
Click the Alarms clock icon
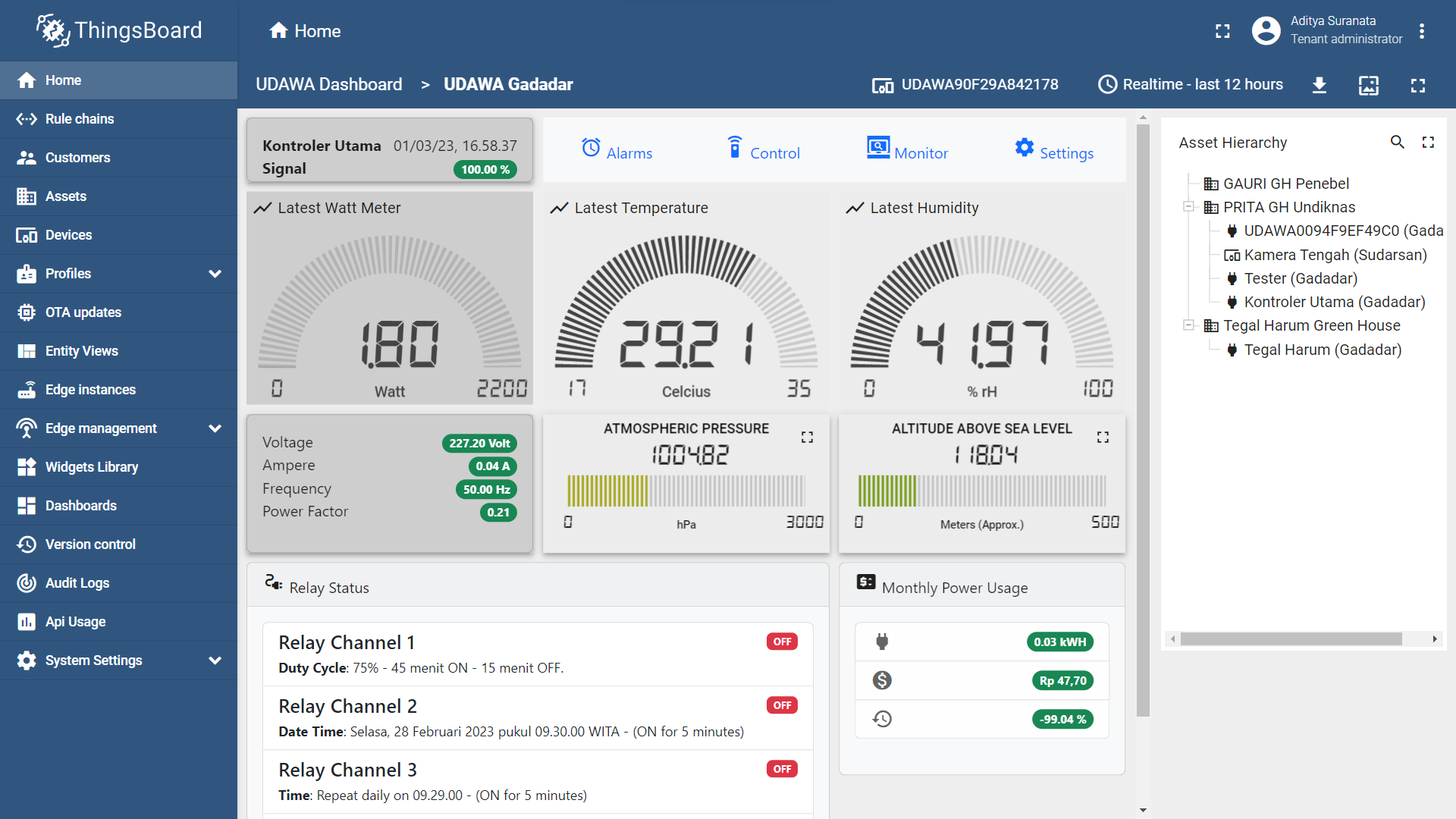[x=591, y=147]
